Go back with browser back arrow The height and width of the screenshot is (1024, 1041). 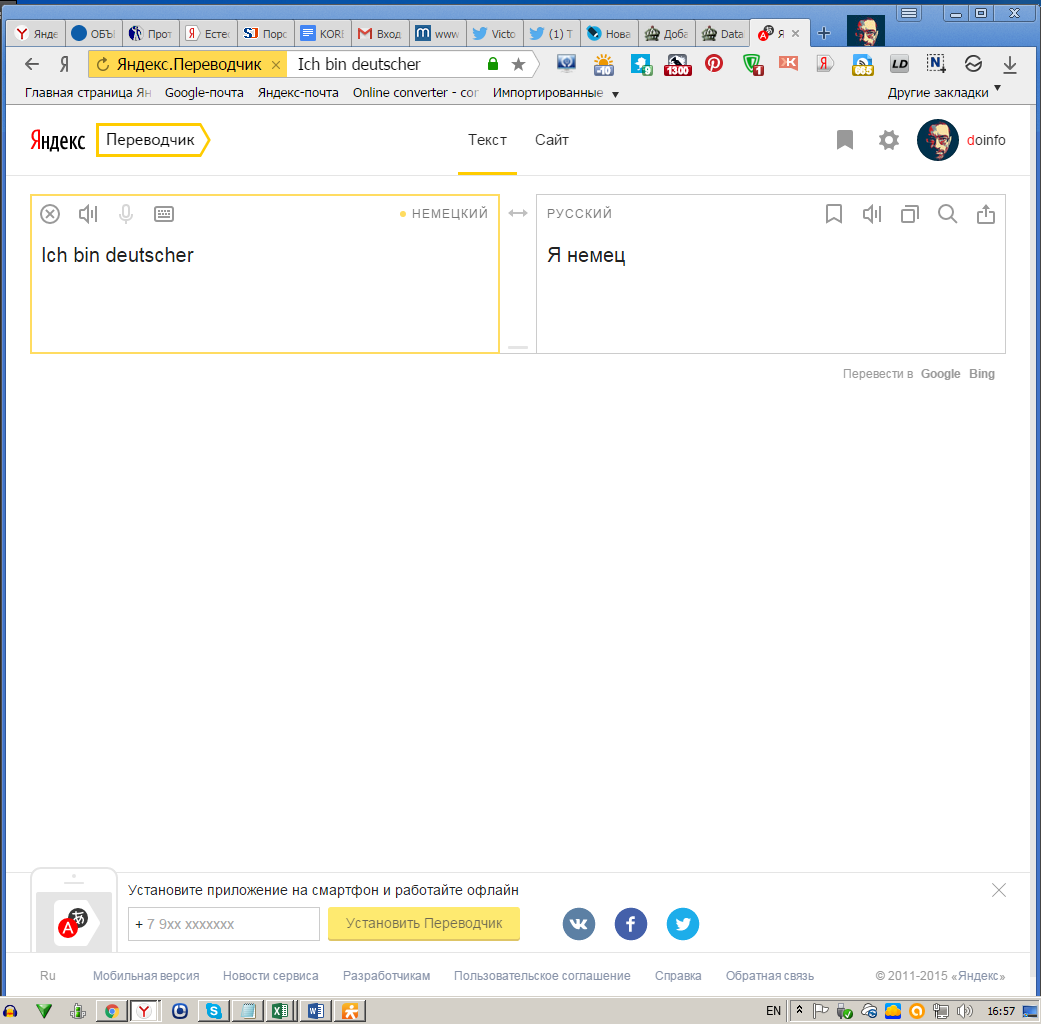click(31, 64)
